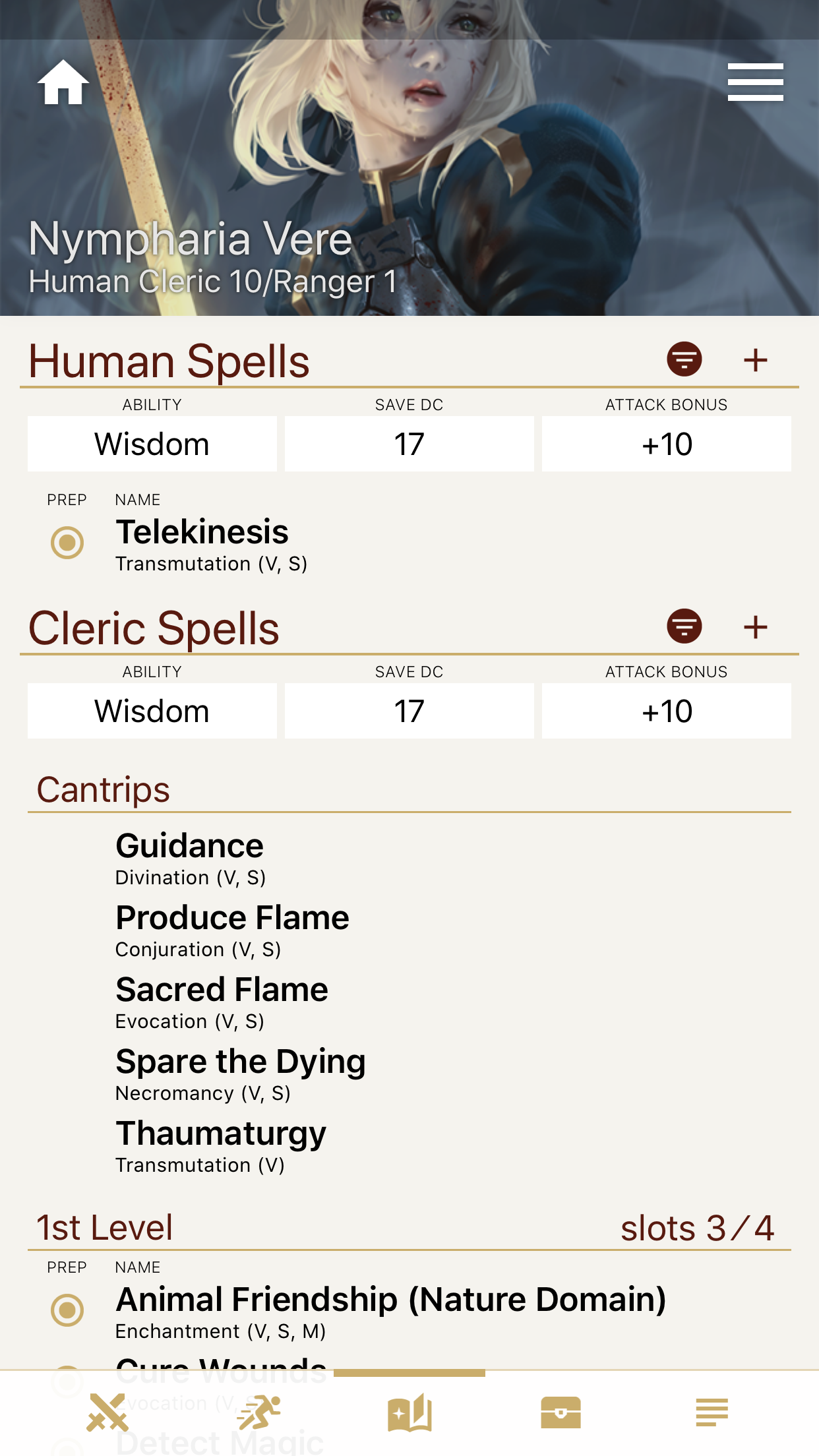Add a new Human spell
The width and height of the screenshot is (819, 1456).
click(x=755, y=360)
